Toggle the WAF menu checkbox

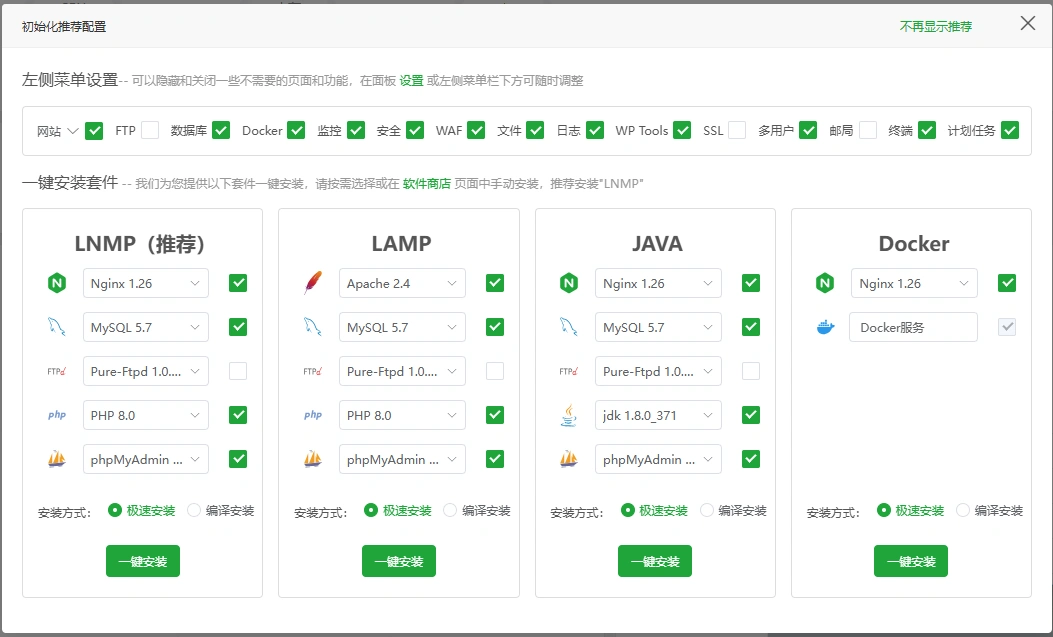click(476, 130)
